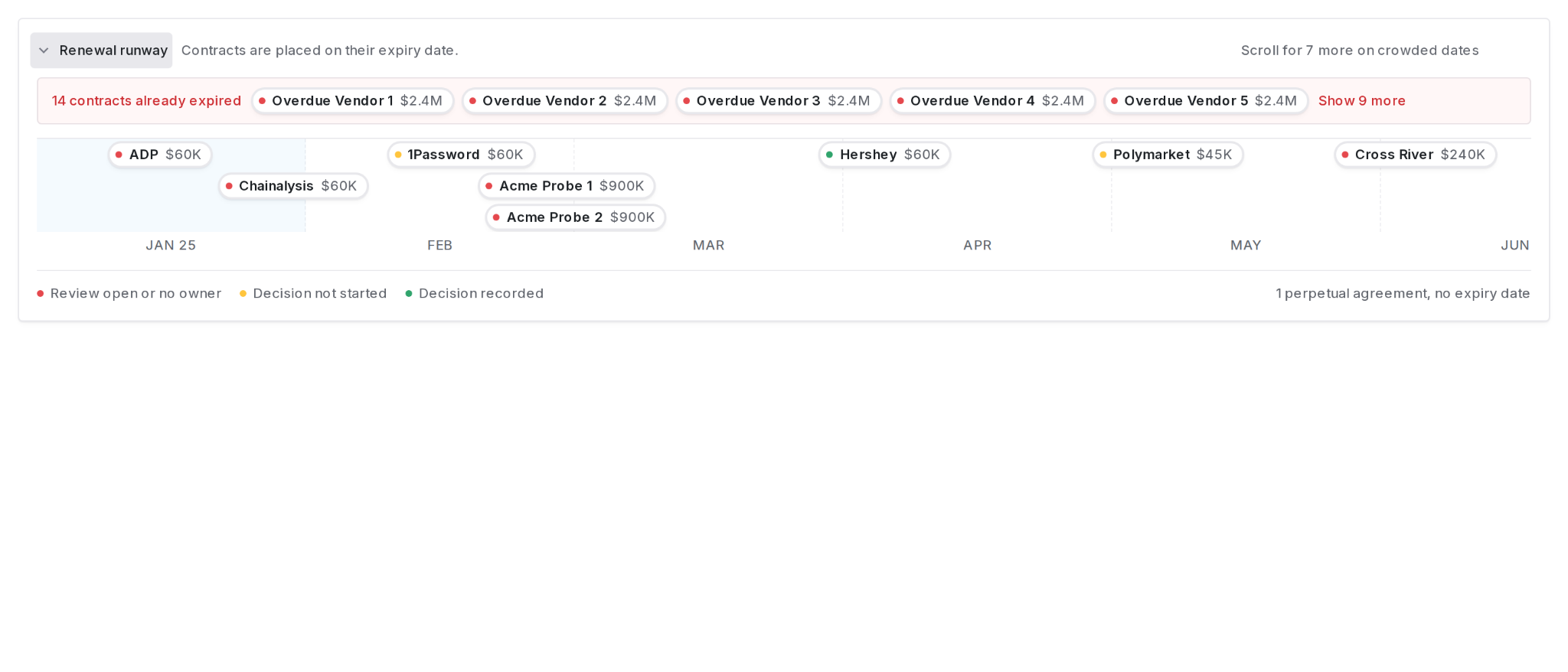Open the Hershey $60K contract marker
The width and height of the screenshot is (1568, 672).
pyautogui.click(x=885, y=155)
